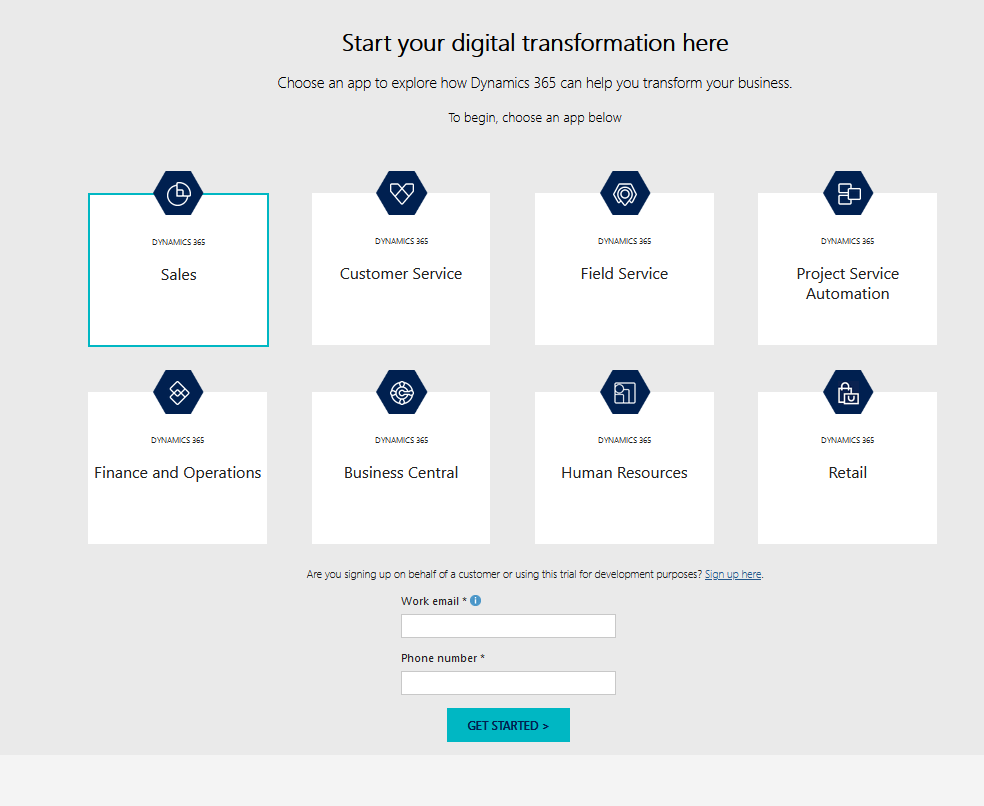984x806 pixels.
Task: Click the 'Work email *' label
Action: click(434, 601)
